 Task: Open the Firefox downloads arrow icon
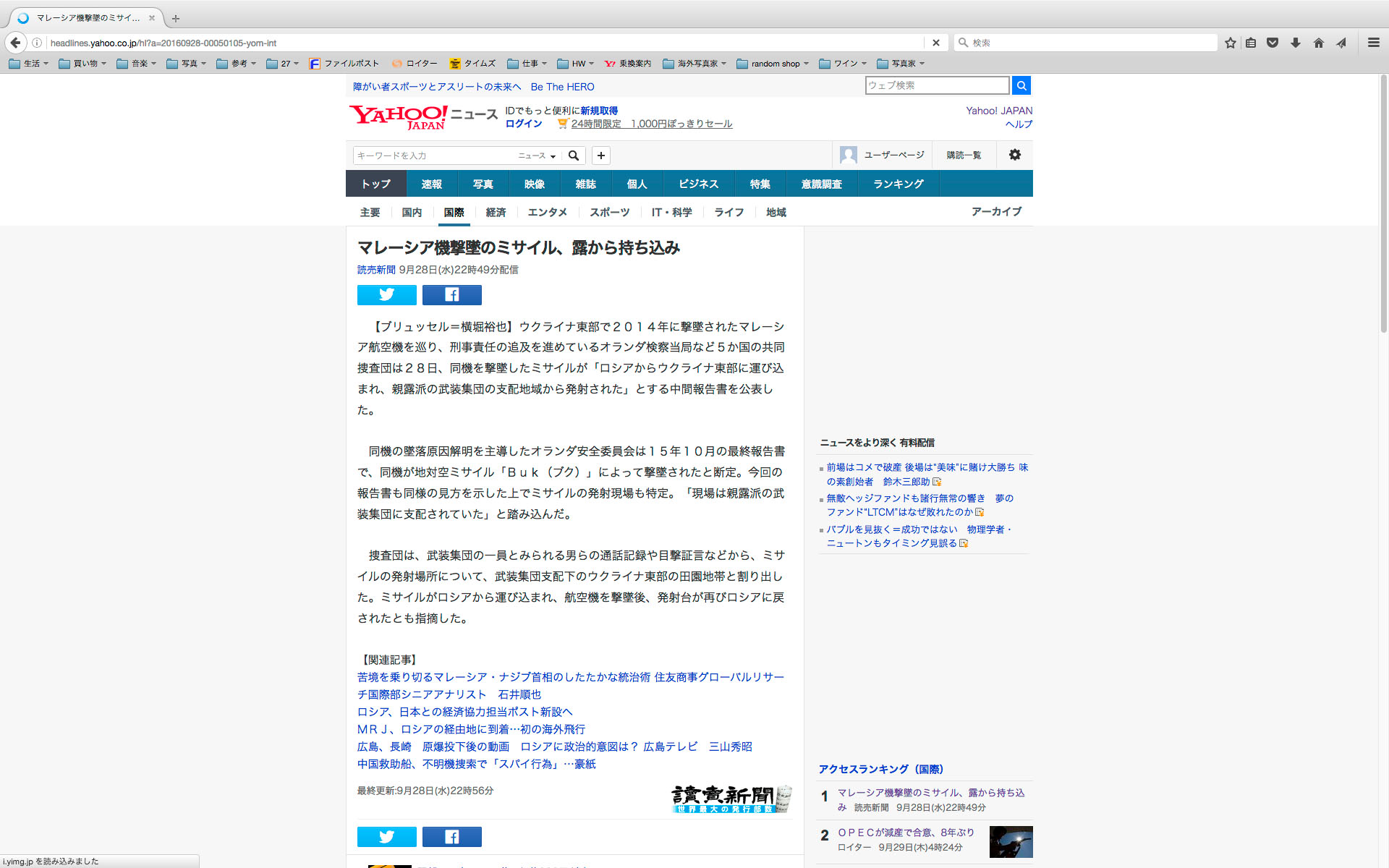click(x=1295, y=43)
